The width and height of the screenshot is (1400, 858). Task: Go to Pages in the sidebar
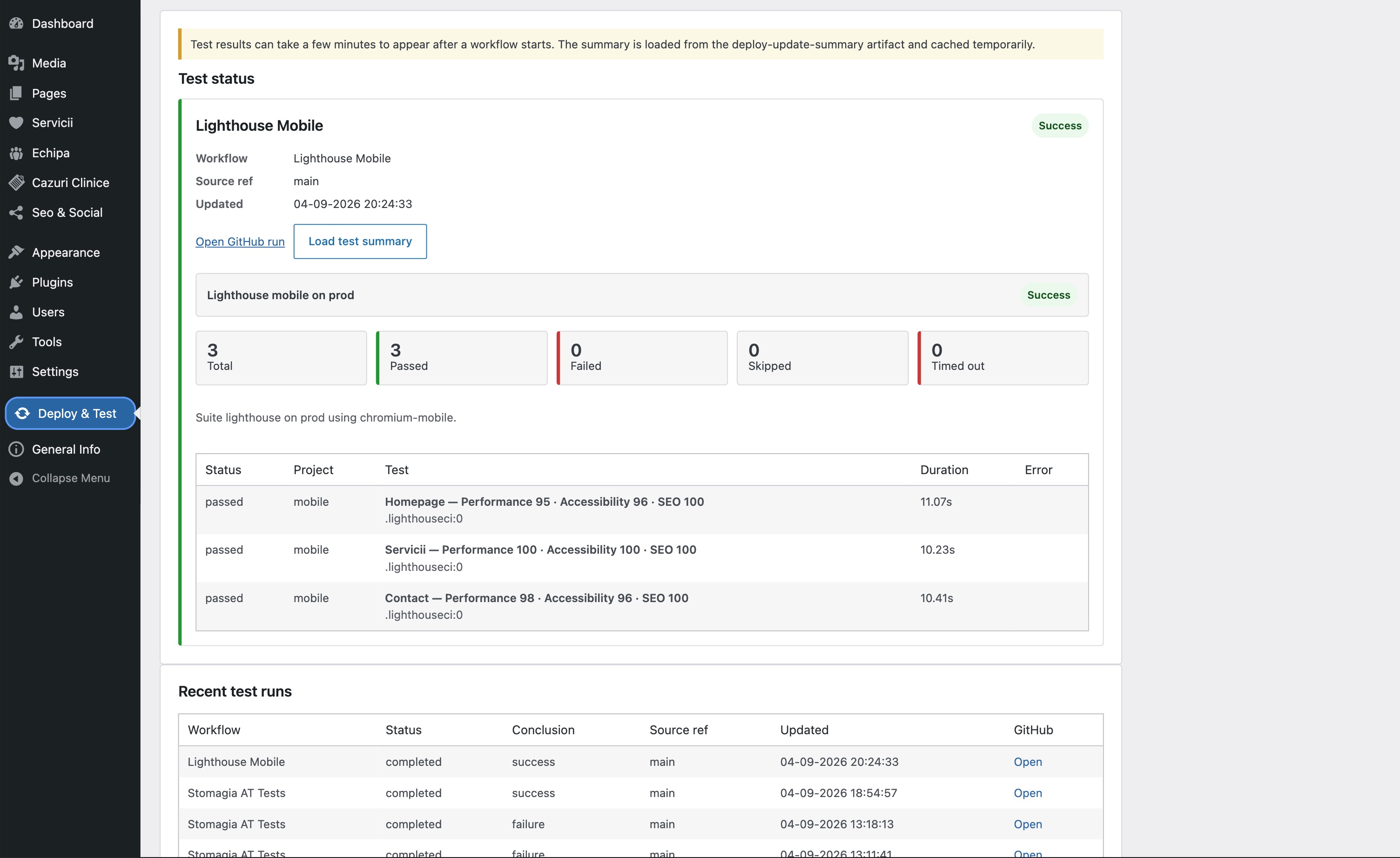pyautogui.click(x=70, y=93)
